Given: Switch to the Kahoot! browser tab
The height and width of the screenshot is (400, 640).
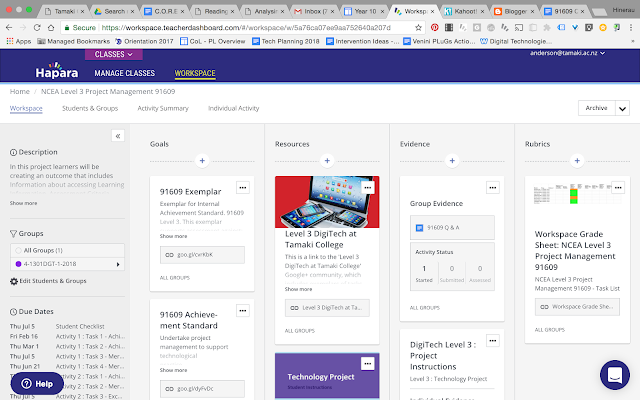Looking at the screenshot, I should point(465,11).
